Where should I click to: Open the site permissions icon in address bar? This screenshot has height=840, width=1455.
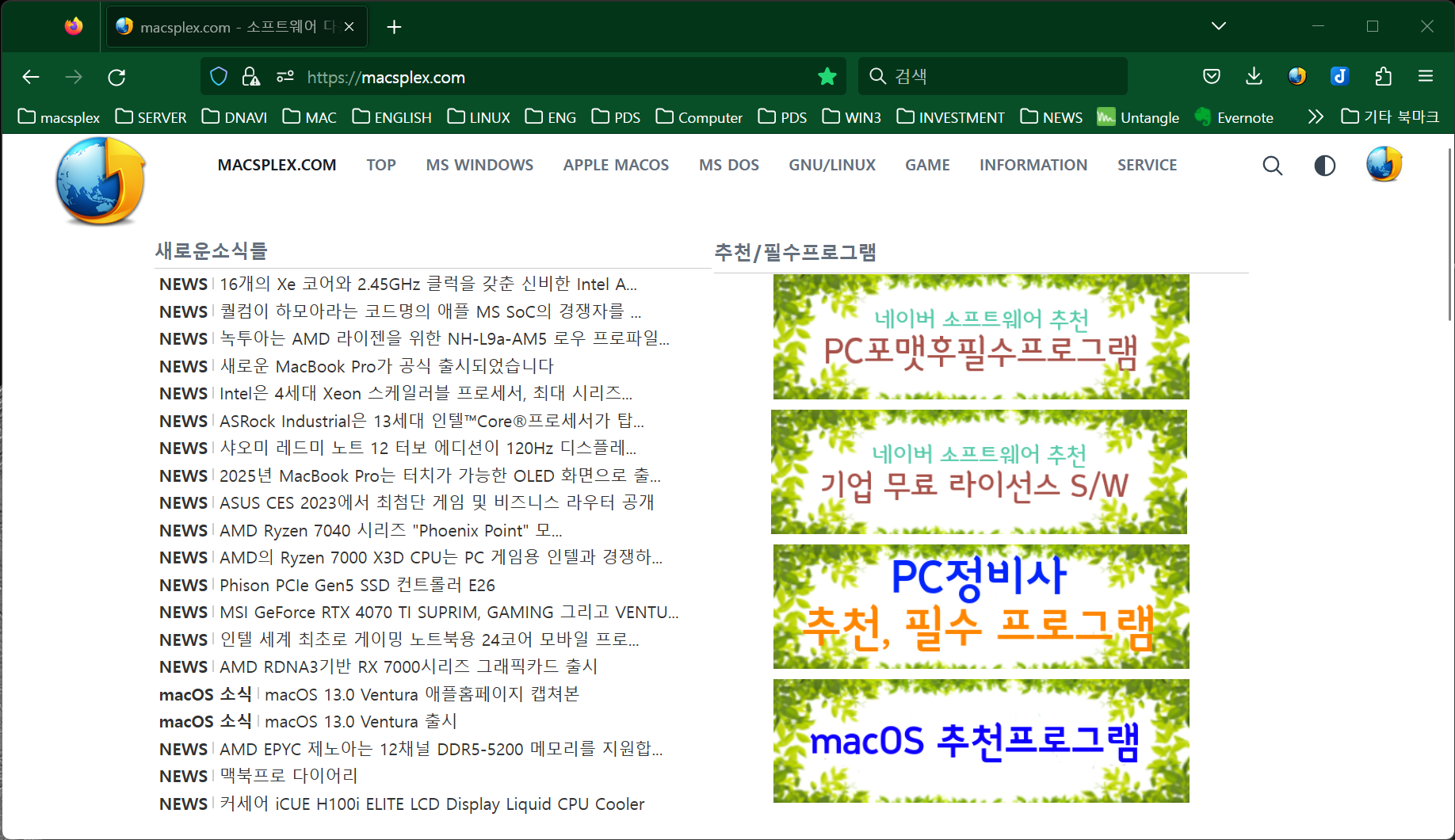click(285, 77)
